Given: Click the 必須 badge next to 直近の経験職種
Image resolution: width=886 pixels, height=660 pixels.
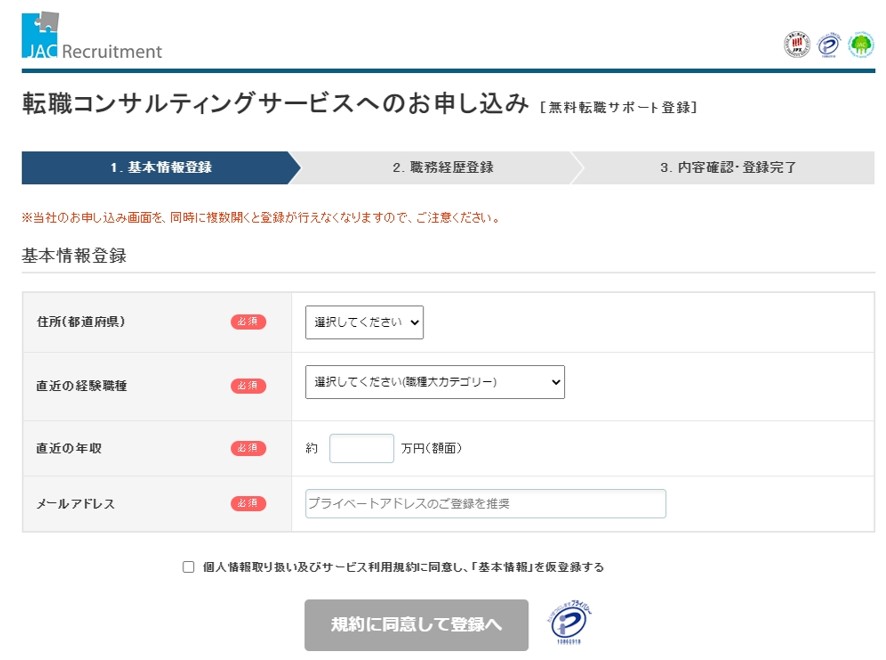Looking at the screenshot, I should (x=248, y=385).
